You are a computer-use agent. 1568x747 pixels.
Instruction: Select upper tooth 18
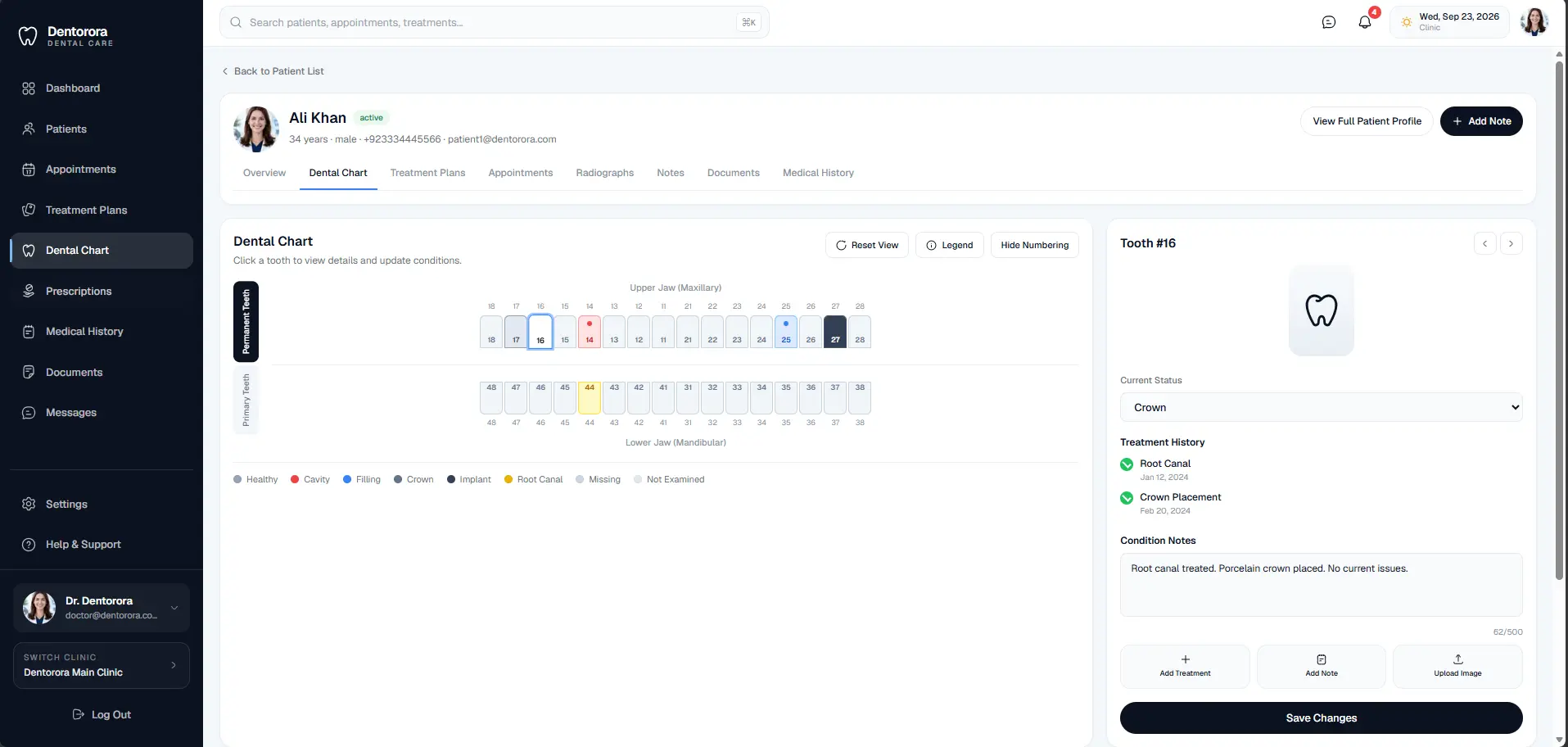tap(491, 332)
